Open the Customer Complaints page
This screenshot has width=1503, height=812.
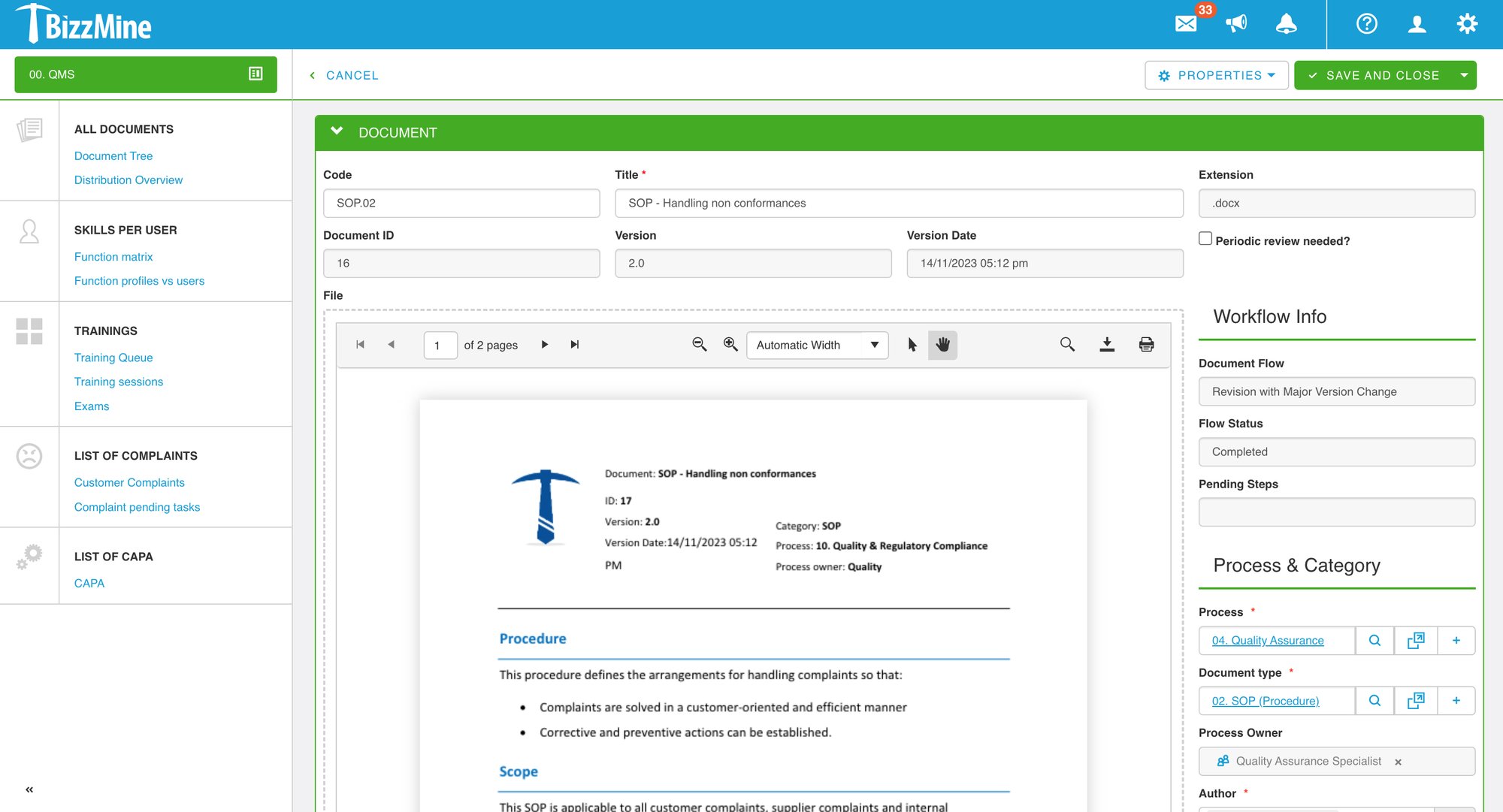[129, 482]
